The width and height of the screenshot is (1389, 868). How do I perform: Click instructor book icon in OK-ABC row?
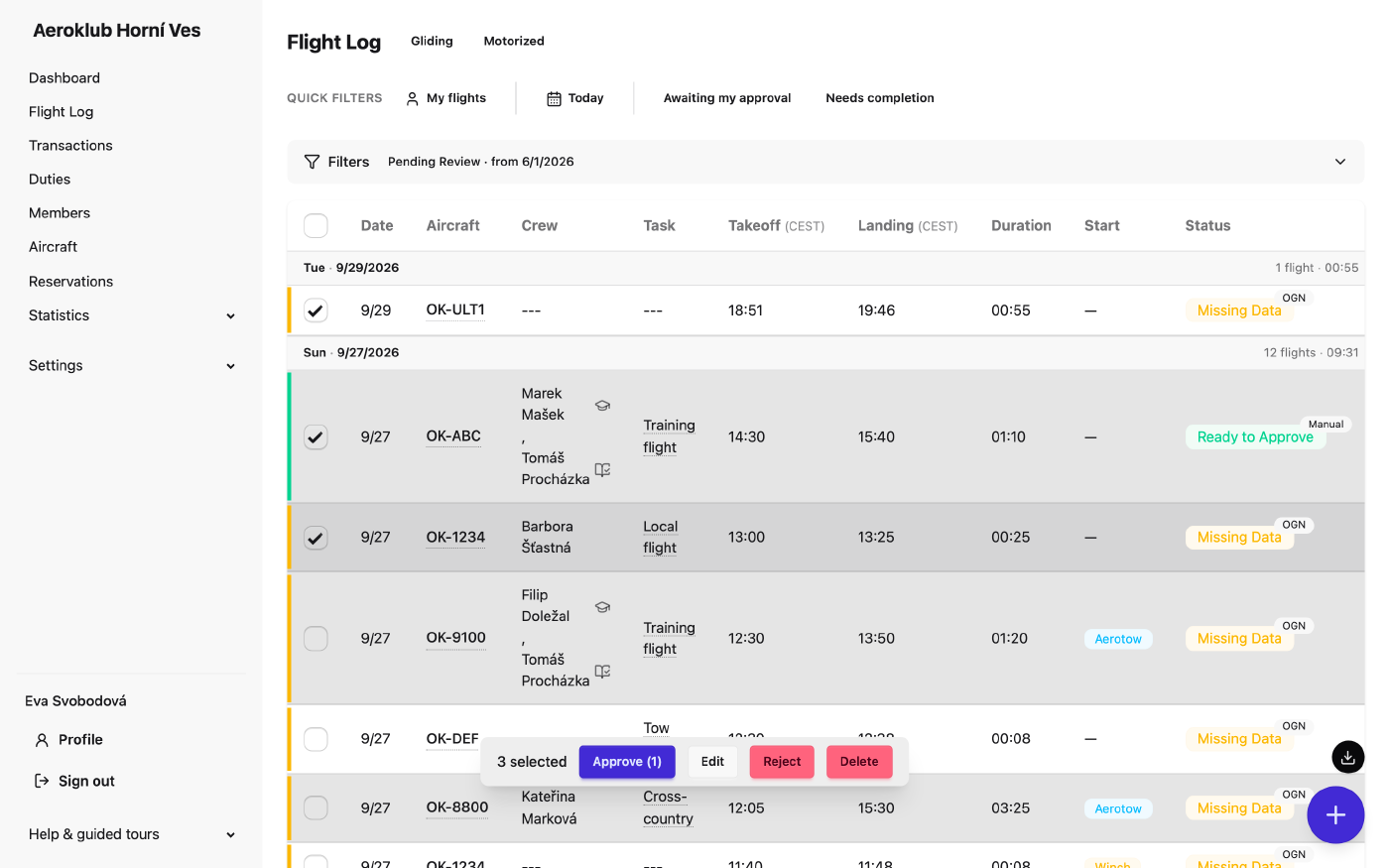pyautogui.click(x=602, y=469)
